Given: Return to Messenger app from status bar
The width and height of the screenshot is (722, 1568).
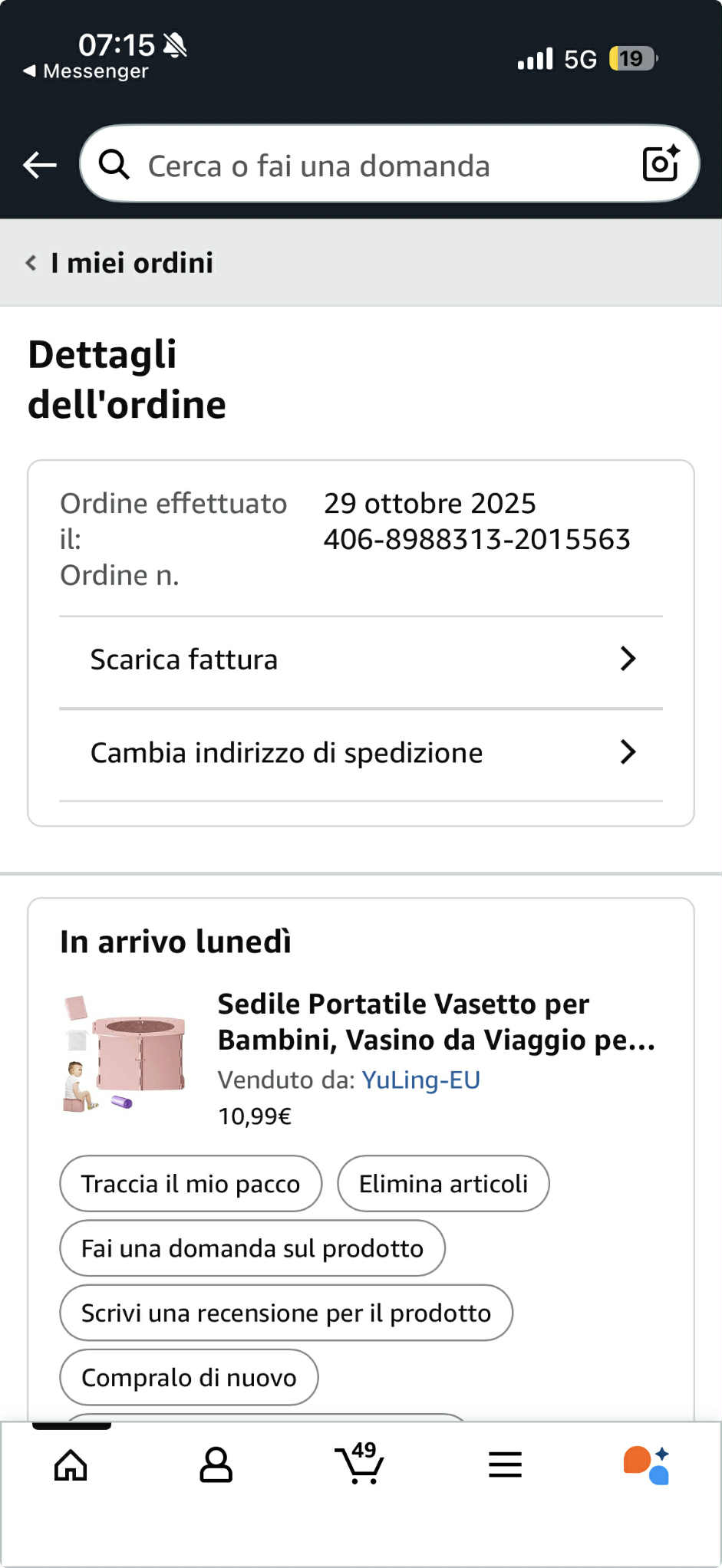Looking at the screenshot, I should pos(86,71).
